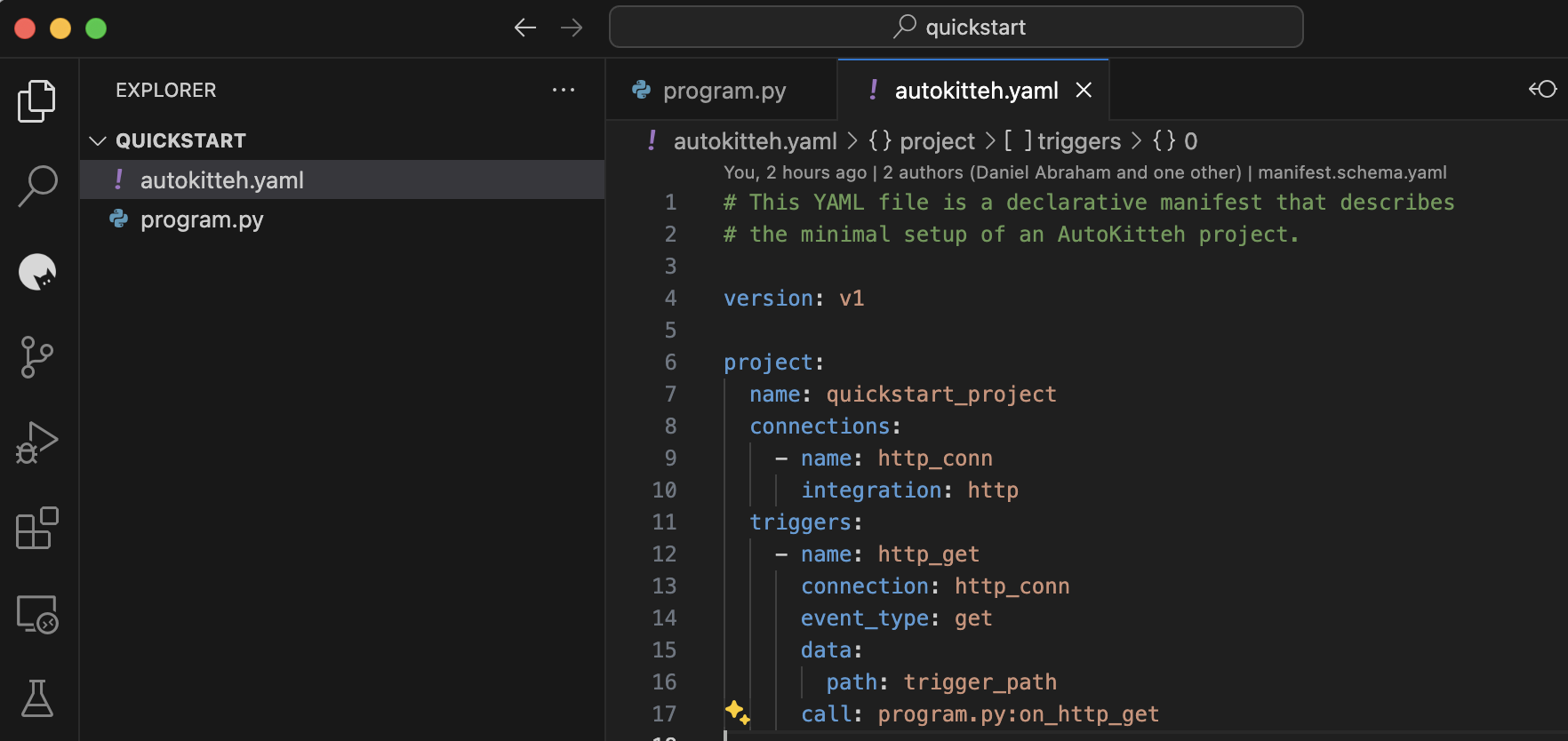The height and width of the screenshot is (741, 1568).
Task: Click the 'data:' key on line 15
Action: click(831, 650)
